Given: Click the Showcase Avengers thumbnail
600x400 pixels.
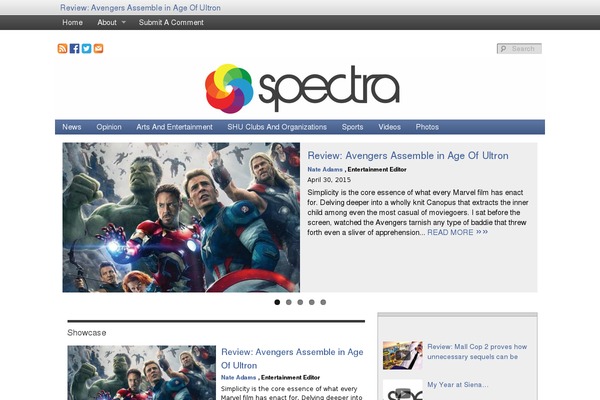Looking at the screenshot, I should (x=142, y=373).
